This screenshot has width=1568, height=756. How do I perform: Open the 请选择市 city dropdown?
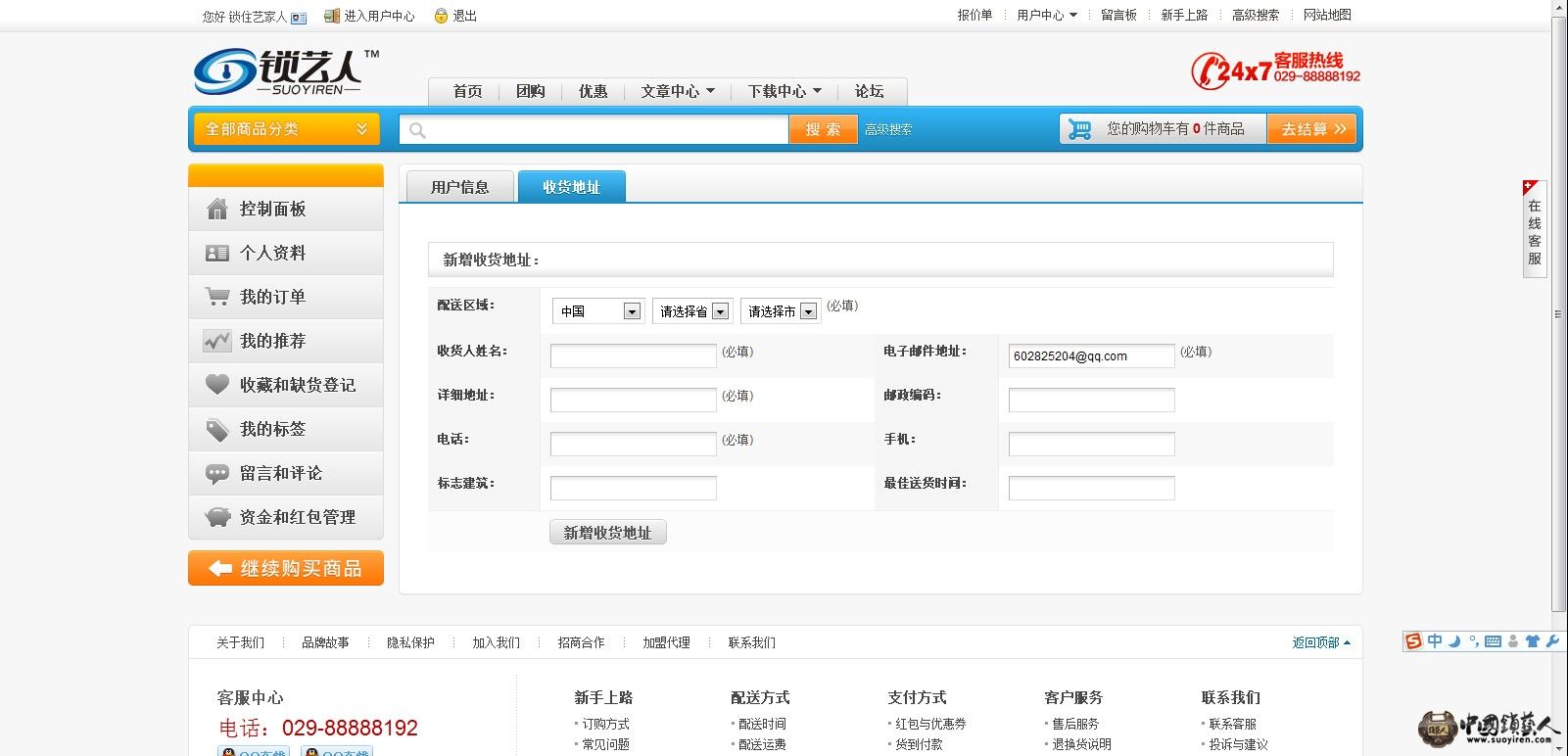click(781, 311)
